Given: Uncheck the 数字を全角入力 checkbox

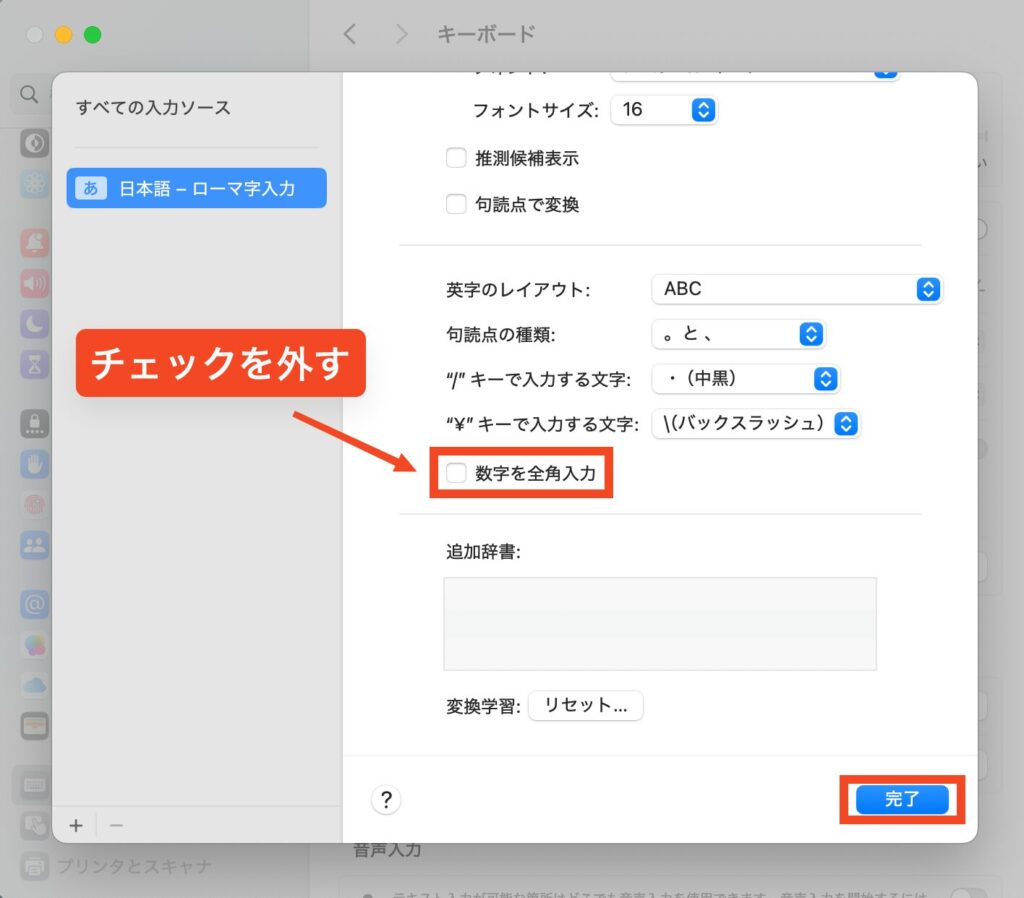Looking at the screenshot, I should [456, 473].
